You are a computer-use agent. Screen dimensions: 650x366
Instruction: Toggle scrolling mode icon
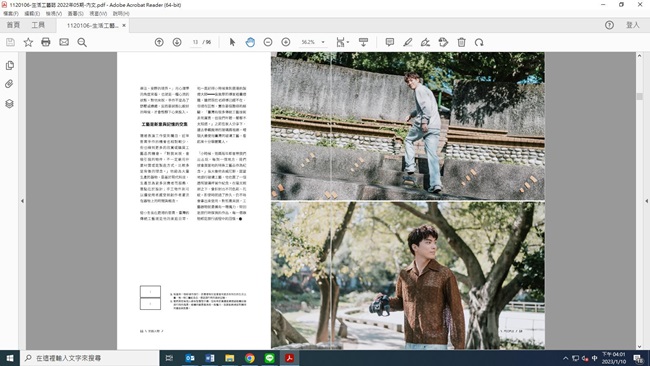point(363,42)
